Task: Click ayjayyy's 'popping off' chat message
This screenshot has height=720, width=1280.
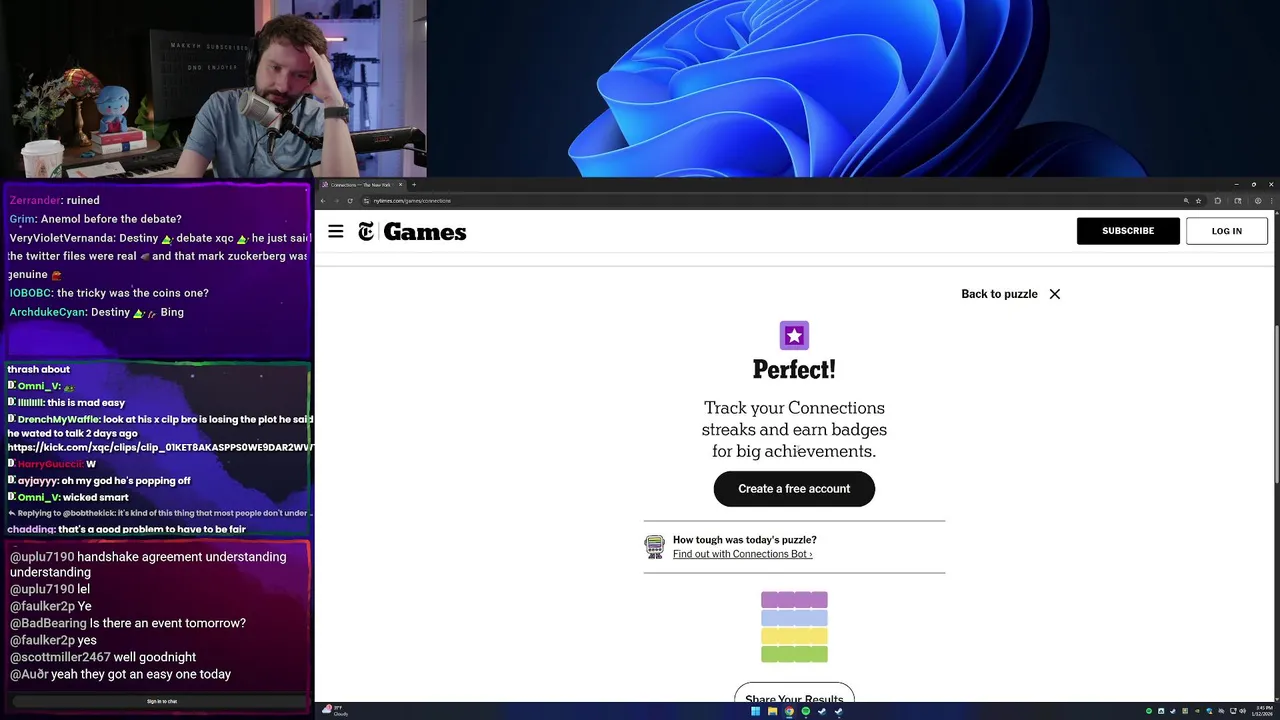Action: (x=99, y=481)
